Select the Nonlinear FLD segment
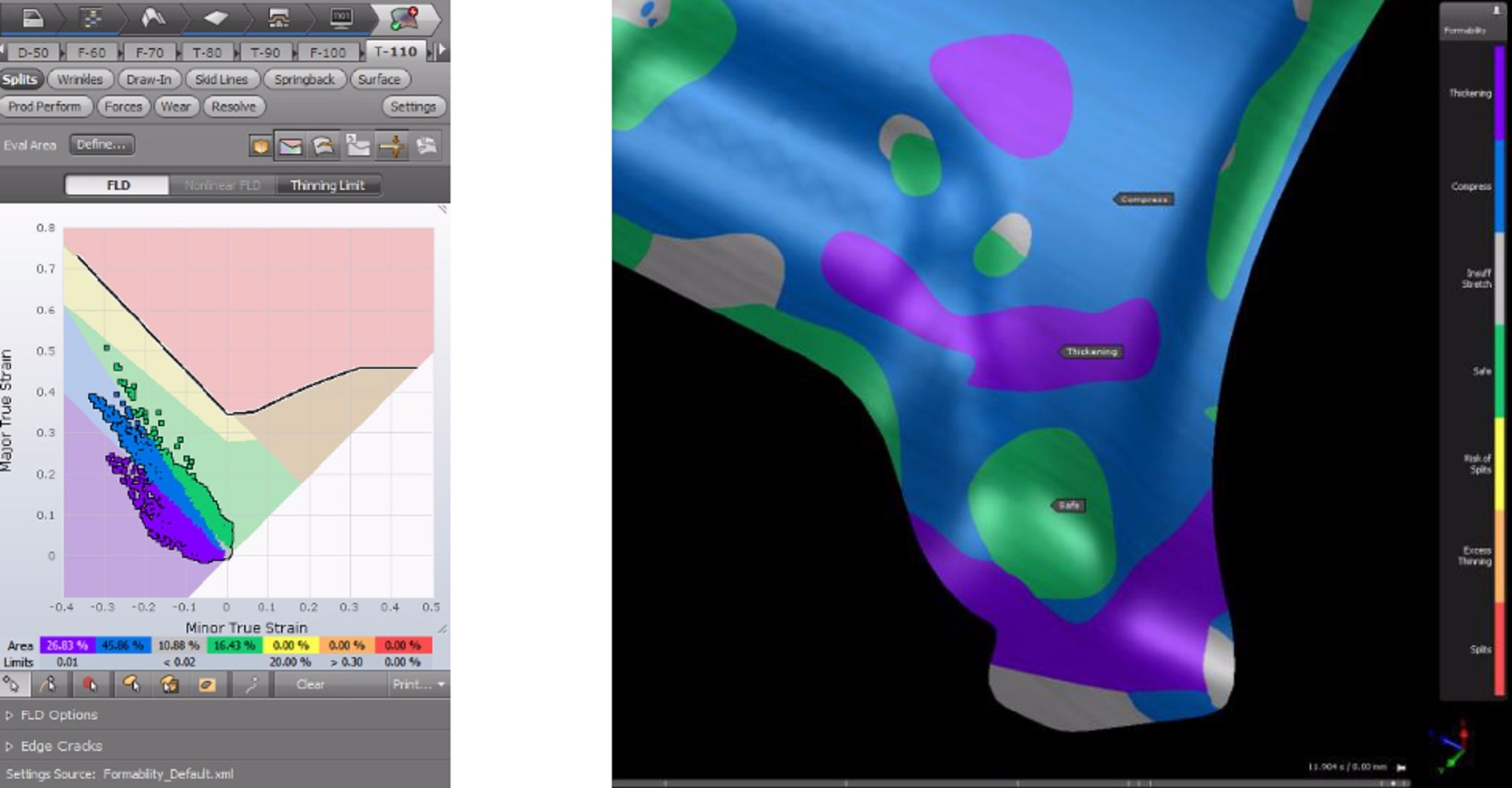1512x788 pixels. (x=222, y=185)
